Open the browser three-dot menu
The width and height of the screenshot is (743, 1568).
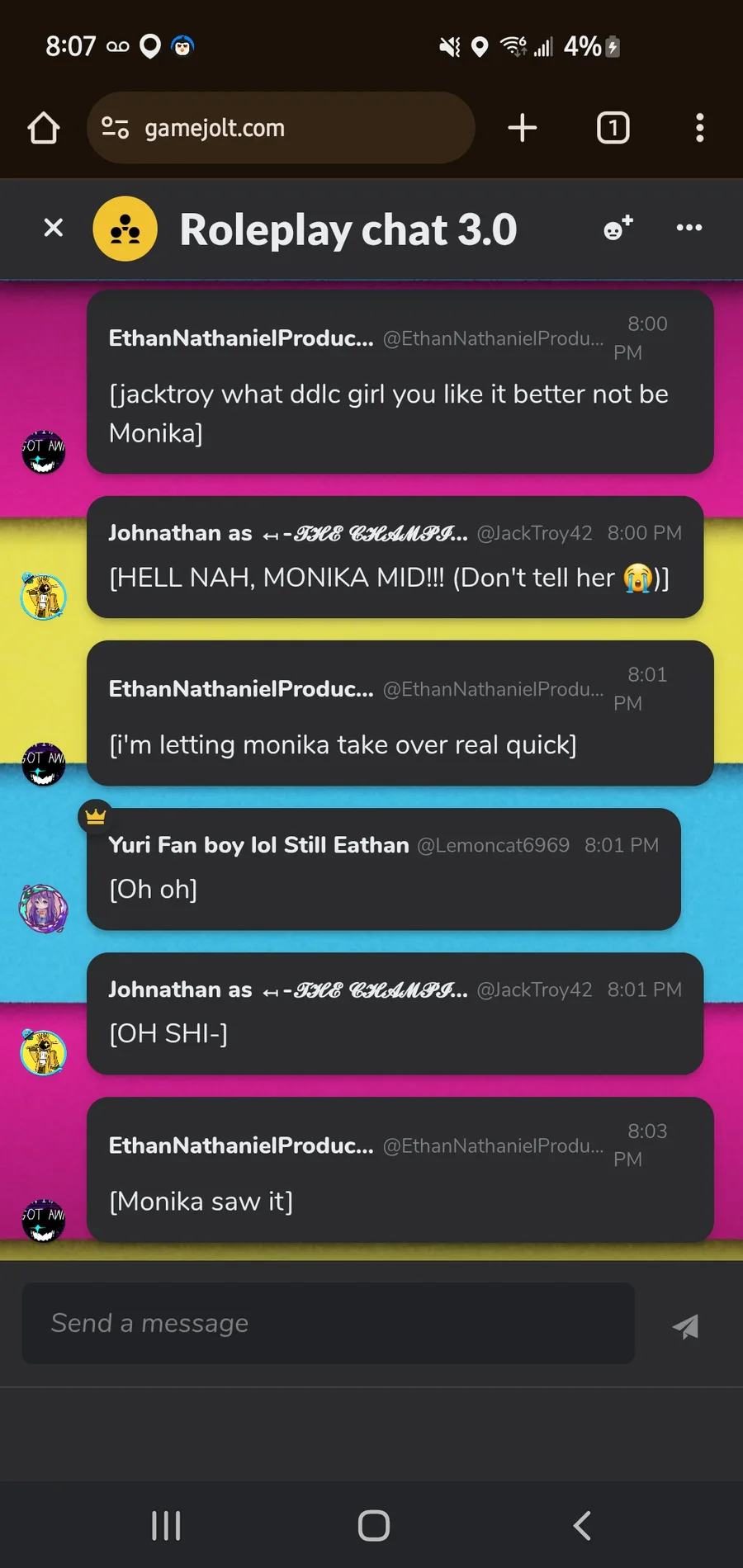click(700, 128)
